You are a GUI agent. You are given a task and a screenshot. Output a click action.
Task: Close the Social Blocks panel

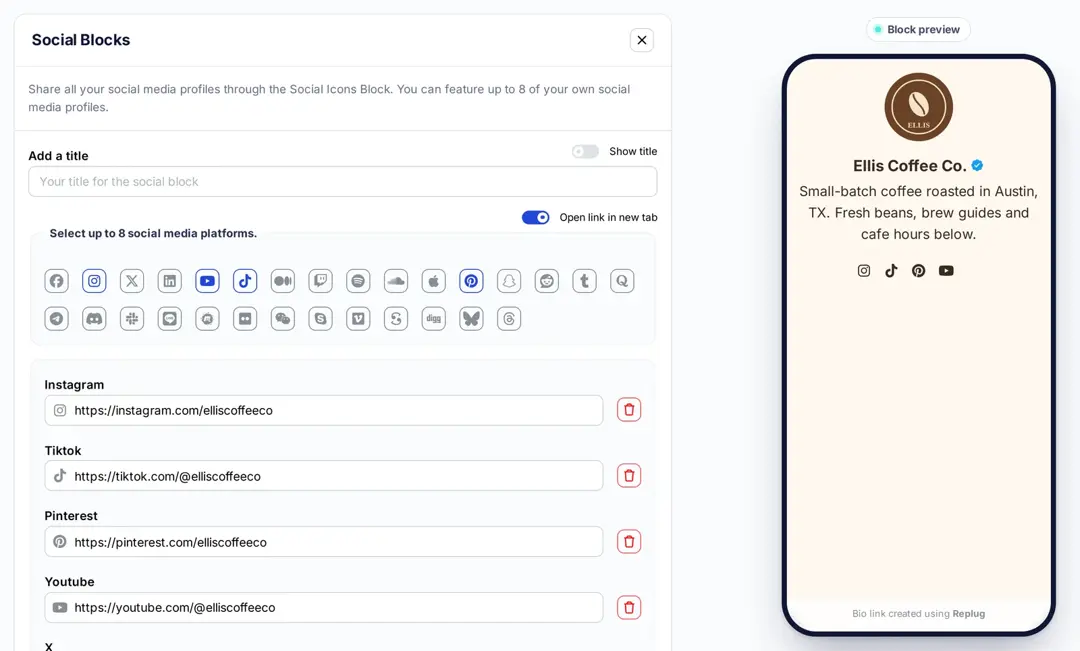tap(642, 40)
